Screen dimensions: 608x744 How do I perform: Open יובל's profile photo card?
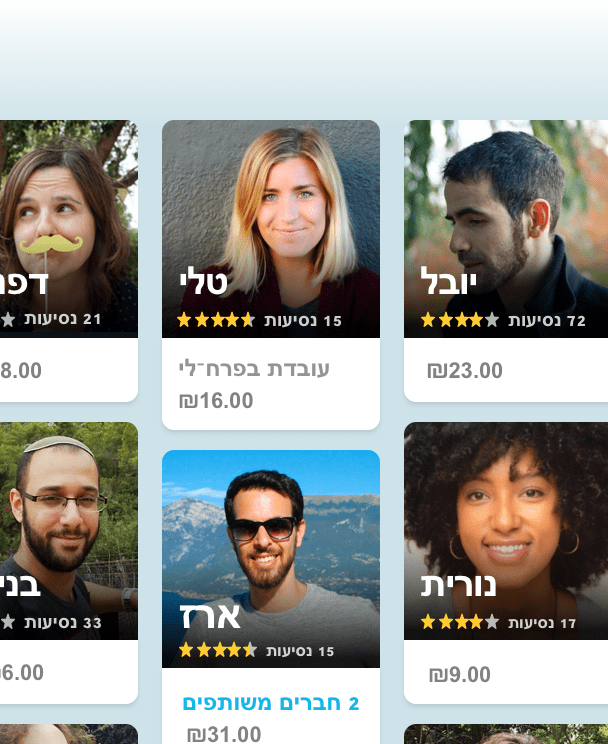click(506, 229)
